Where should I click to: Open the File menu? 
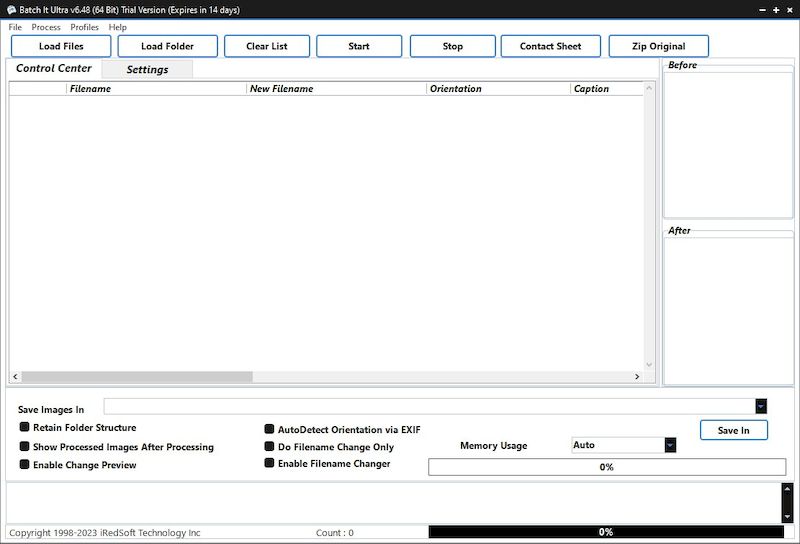click(15, 27)
